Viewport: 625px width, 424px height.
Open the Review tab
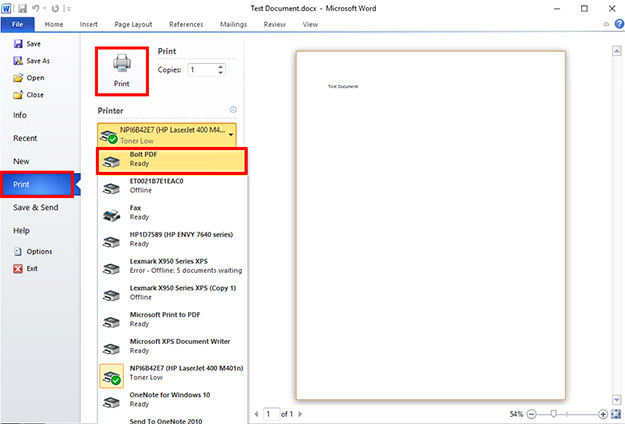coord(275,24)
